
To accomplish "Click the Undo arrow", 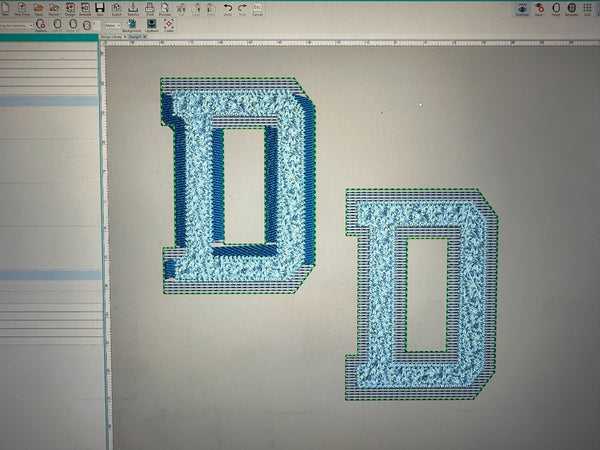I will (x=228, y=9).
